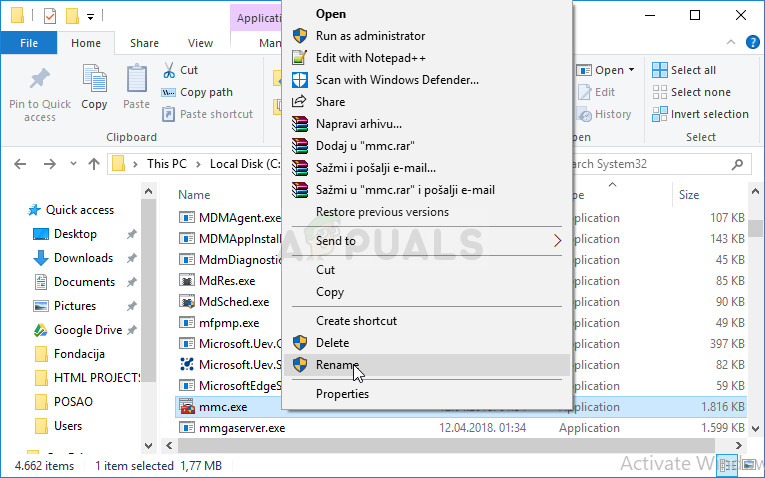Click the MdSched.exe file icon
Image resolution: width=765 pixels, height=478 pixels.
point(187,302)
